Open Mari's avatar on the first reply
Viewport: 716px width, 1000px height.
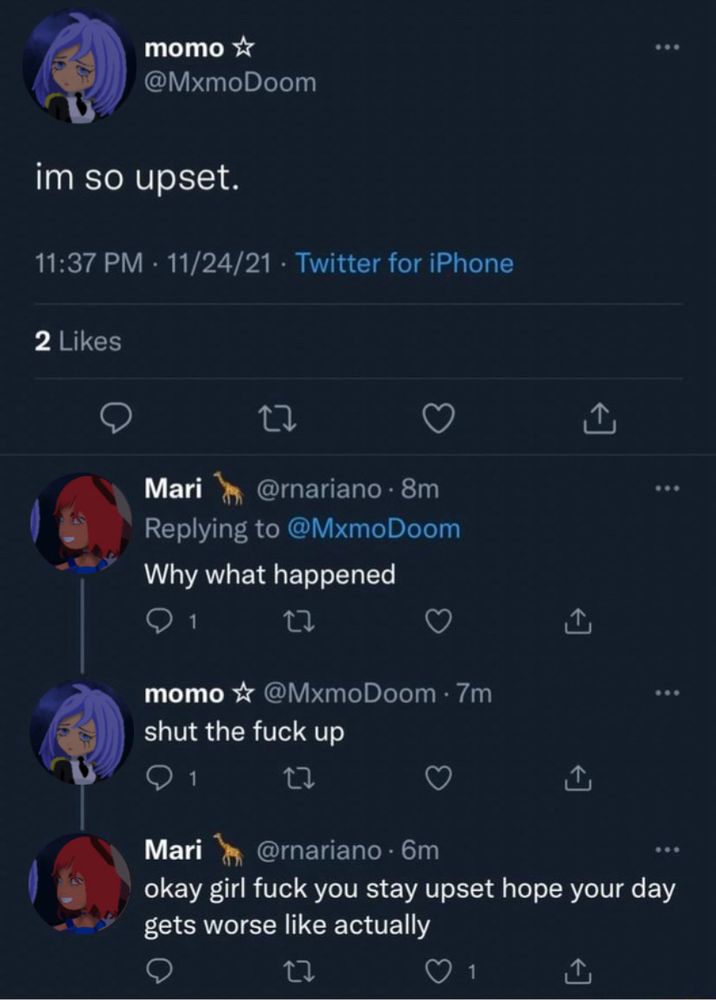pos(83,522)
